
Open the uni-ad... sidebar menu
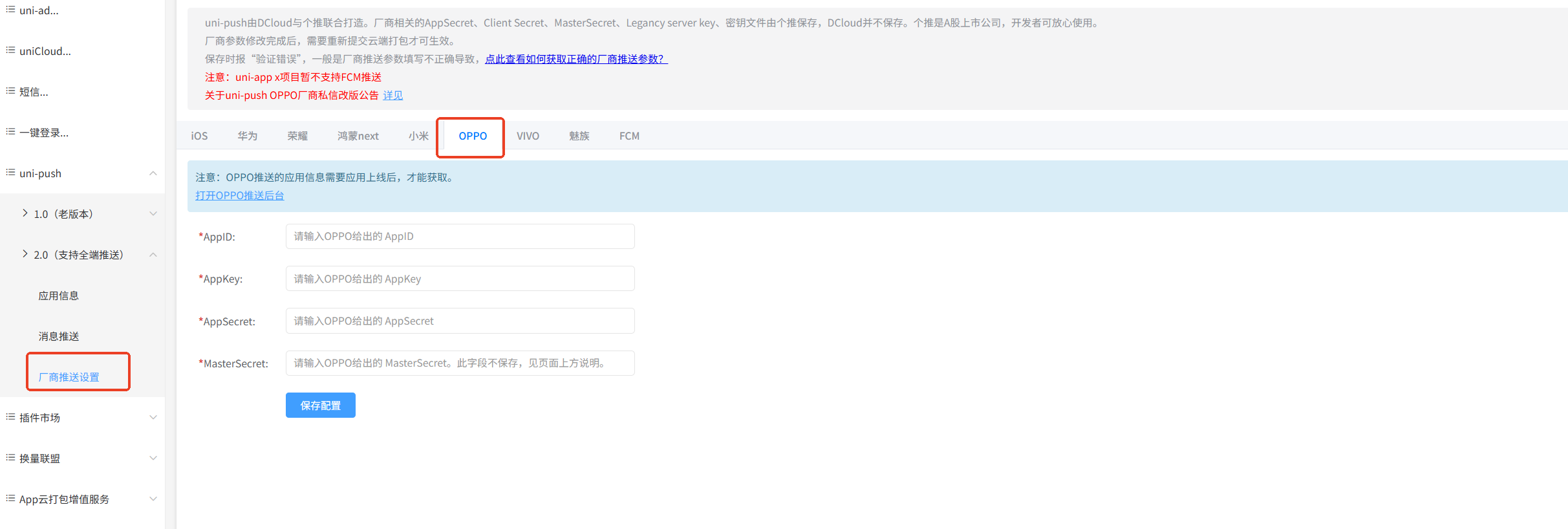pyautogui.click(x=39, y=10)
